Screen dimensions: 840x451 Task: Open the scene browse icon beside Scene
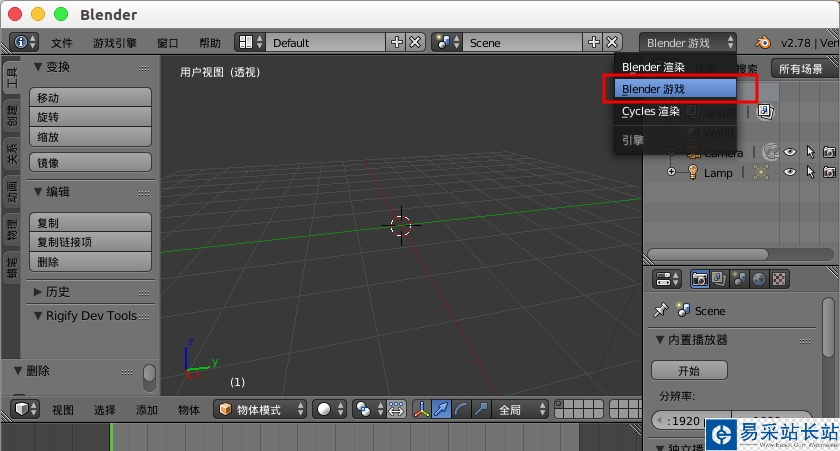tap(447, 42)
